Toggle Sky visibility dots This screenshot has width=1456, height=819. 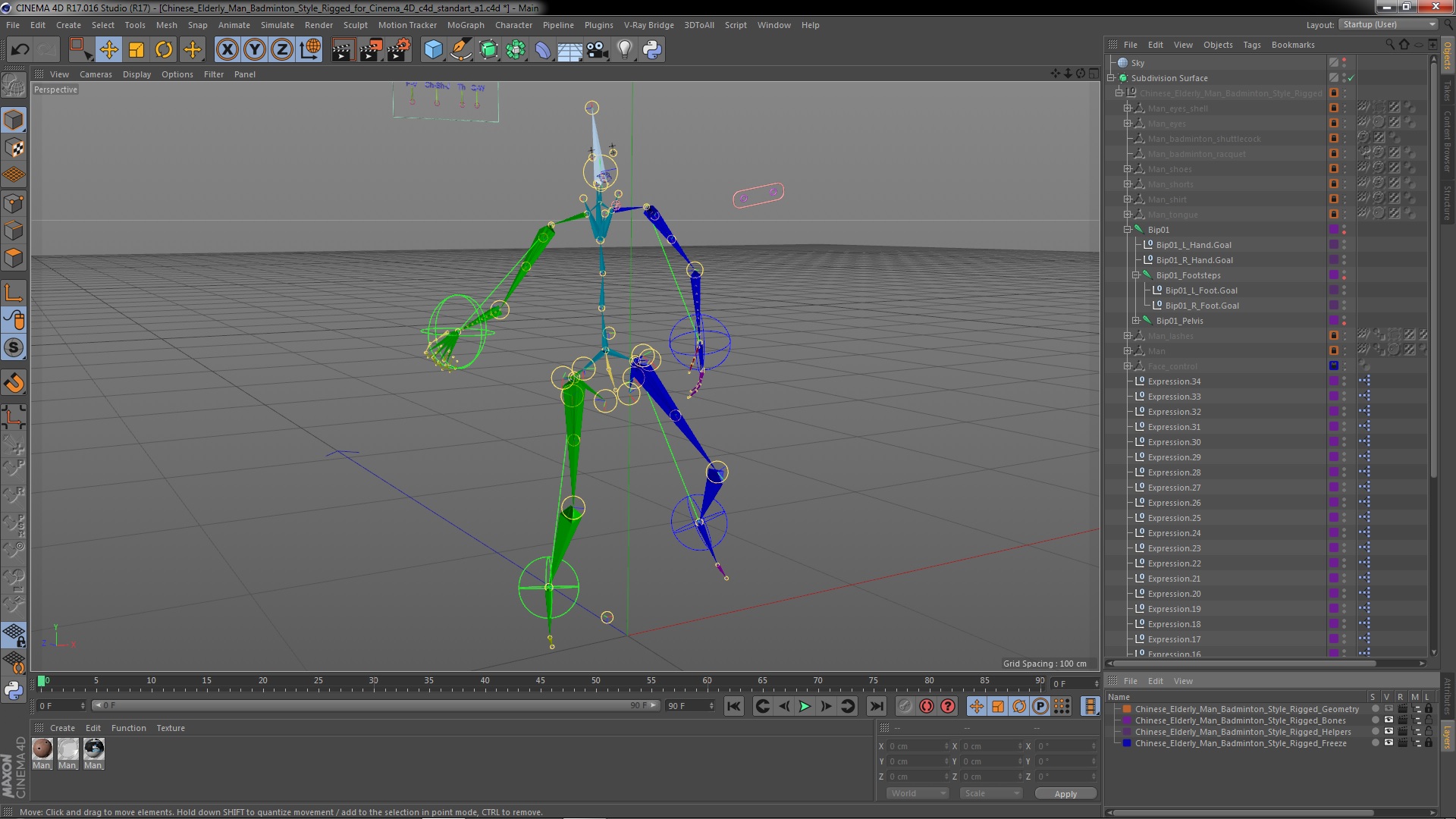[x=1345, y=63]
